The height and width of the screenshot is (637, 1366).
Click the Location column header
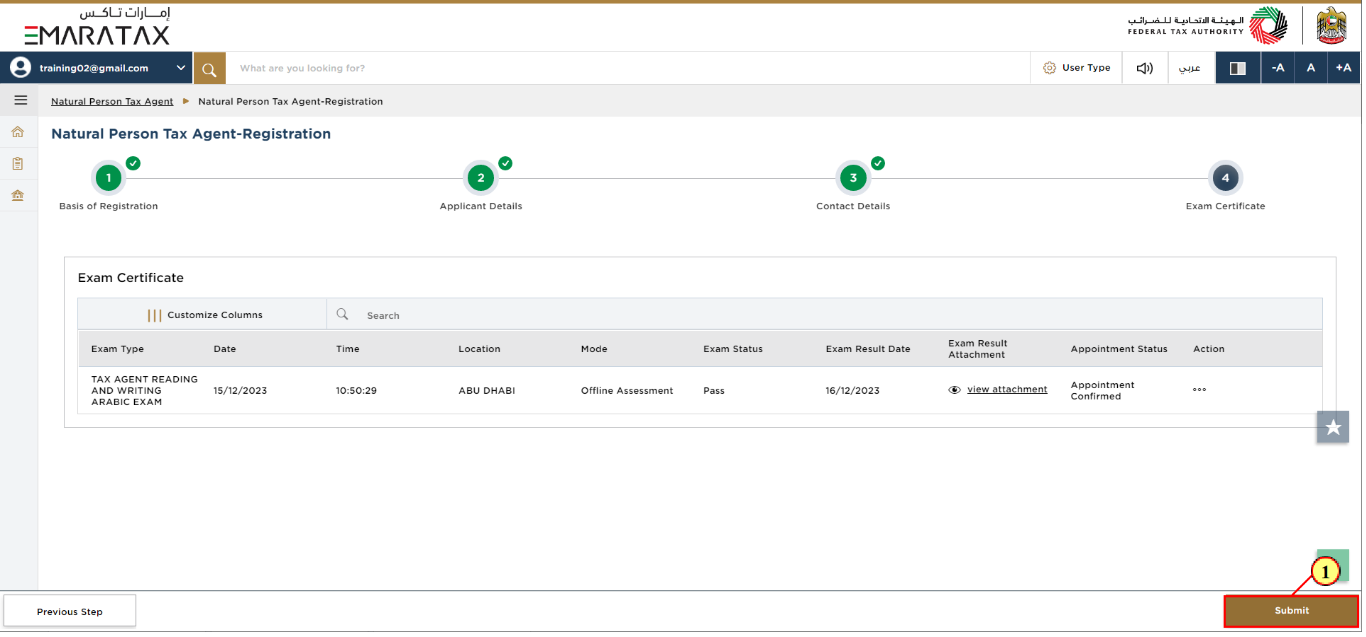click(479, 349)
